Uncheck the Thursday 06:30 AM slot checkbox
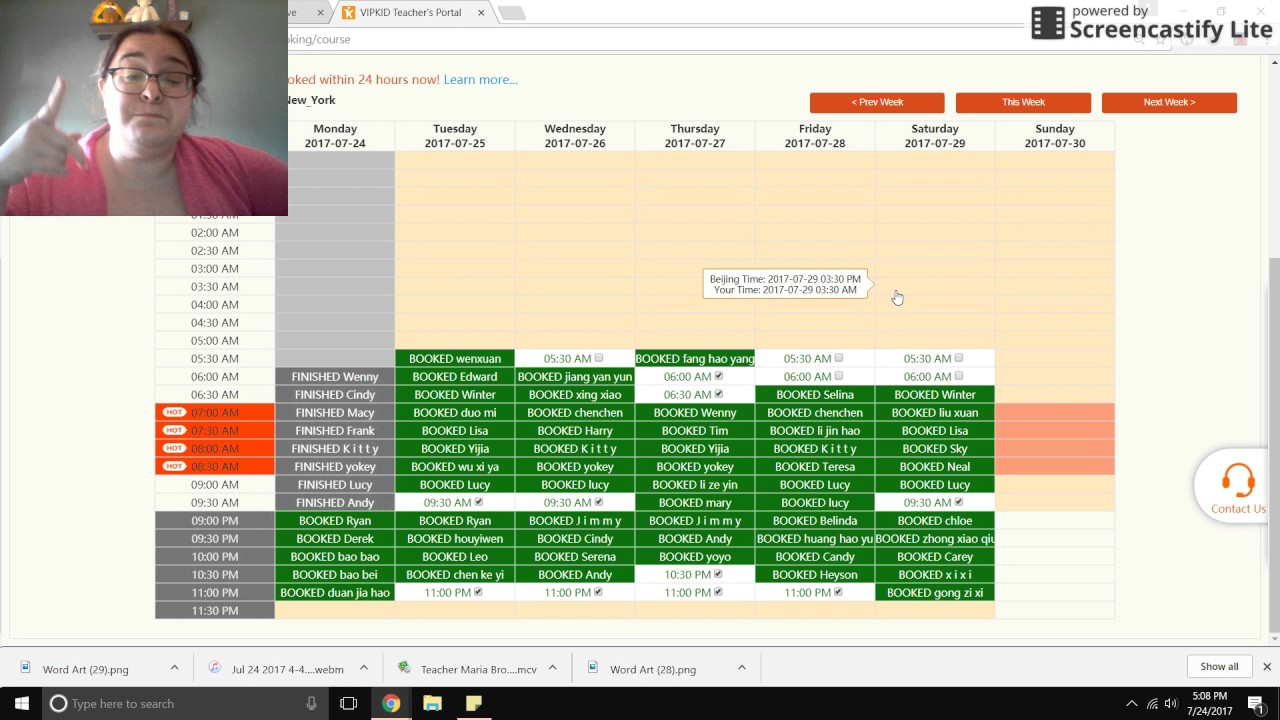The image size is (1280, 720). 719,394
